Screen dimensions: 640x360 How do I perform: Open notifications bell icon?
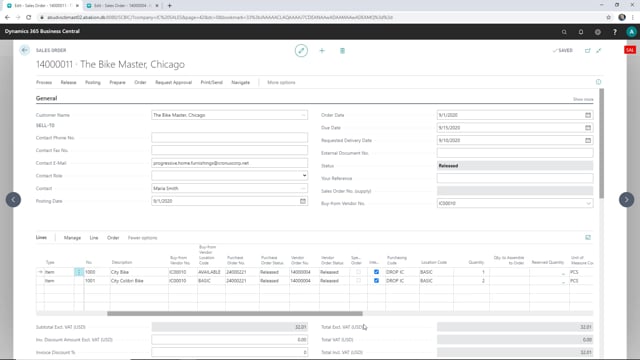581,32
